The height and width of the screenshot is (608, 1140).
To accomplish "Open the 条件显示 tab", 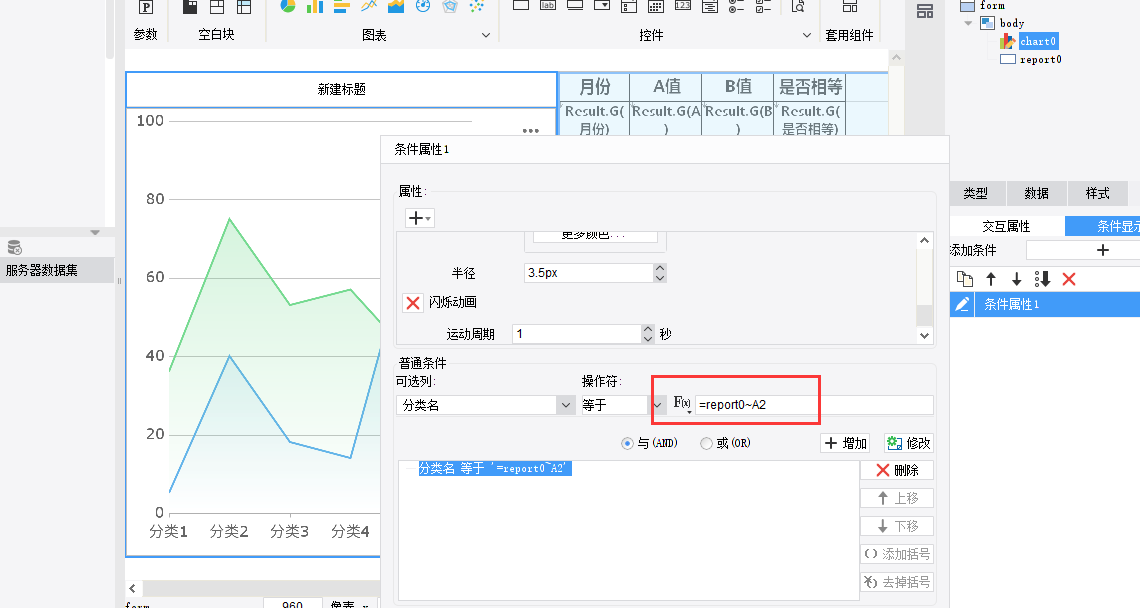I will (1103, 226).
